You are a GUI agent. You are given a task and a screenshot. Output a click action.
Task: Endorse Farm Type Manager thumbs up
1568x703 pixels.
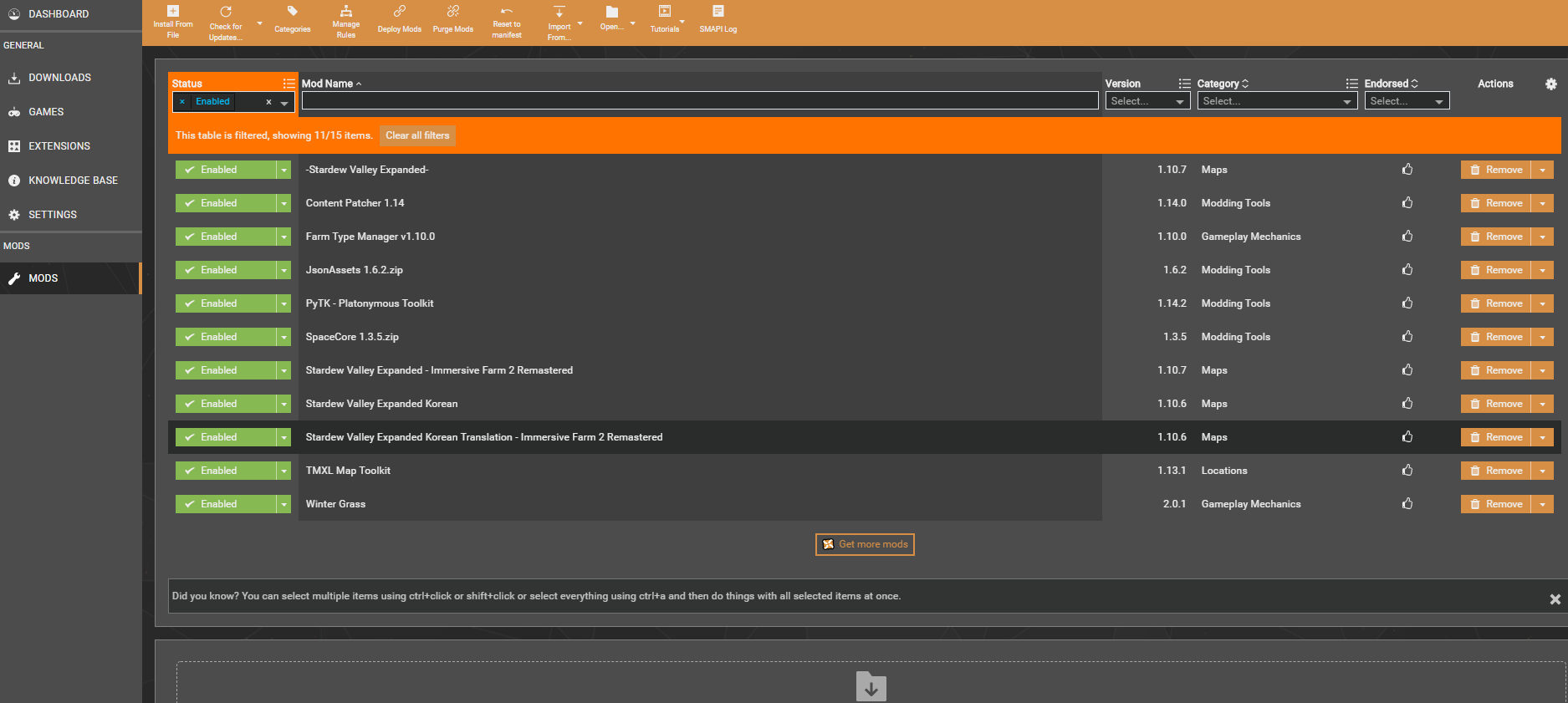tap(1407, 237)
